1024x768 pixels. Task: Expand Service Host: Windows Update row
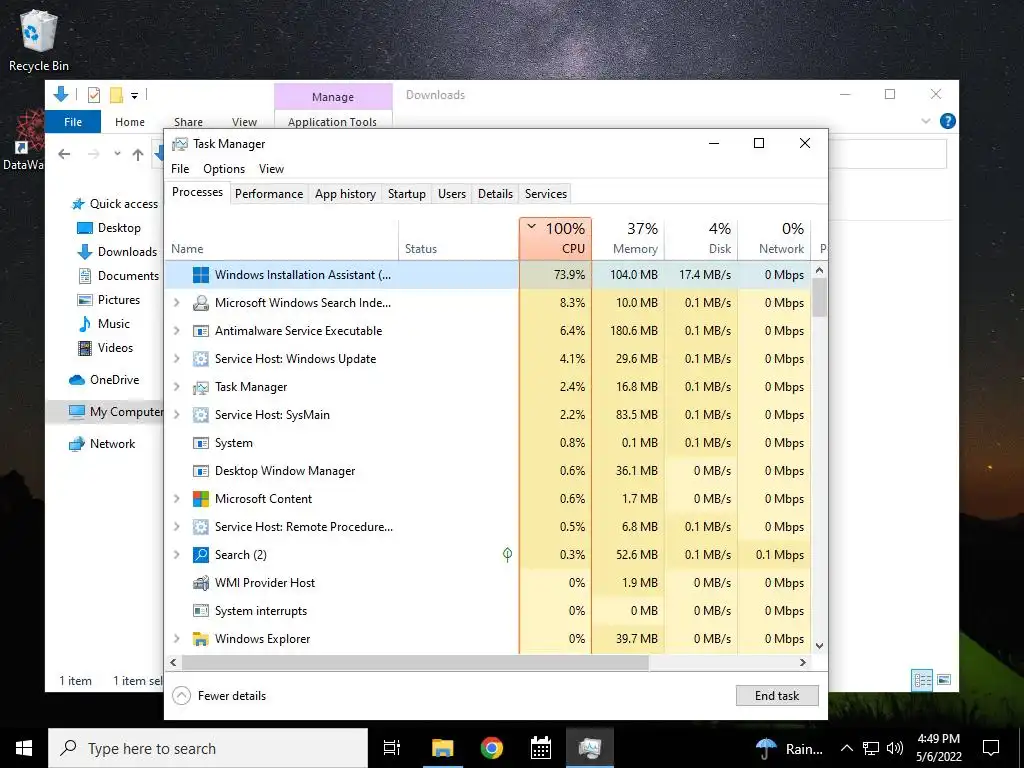[x=176, y=359]
